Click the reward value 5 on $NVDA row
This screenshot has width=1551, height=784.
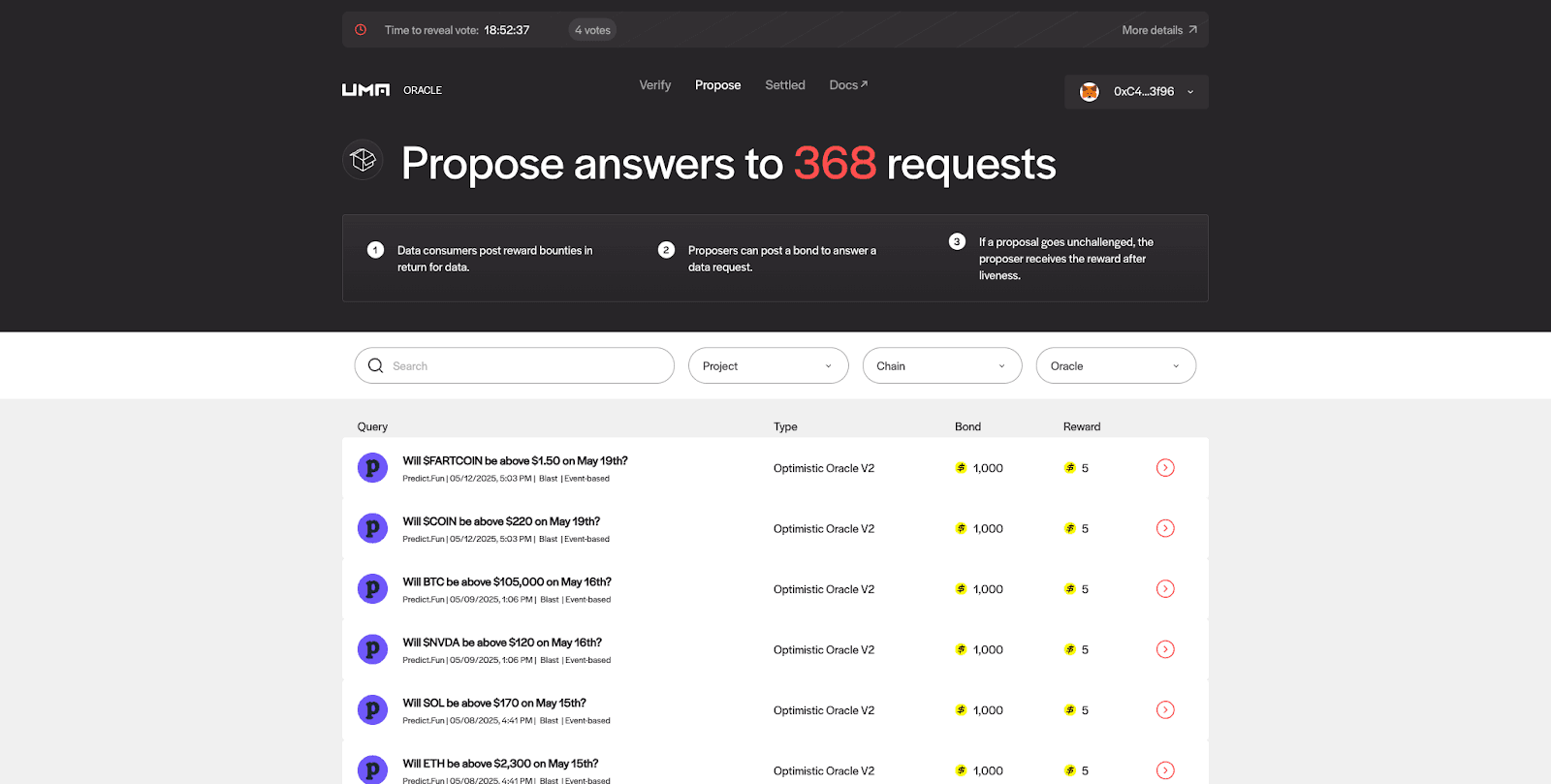point(1085,649)
